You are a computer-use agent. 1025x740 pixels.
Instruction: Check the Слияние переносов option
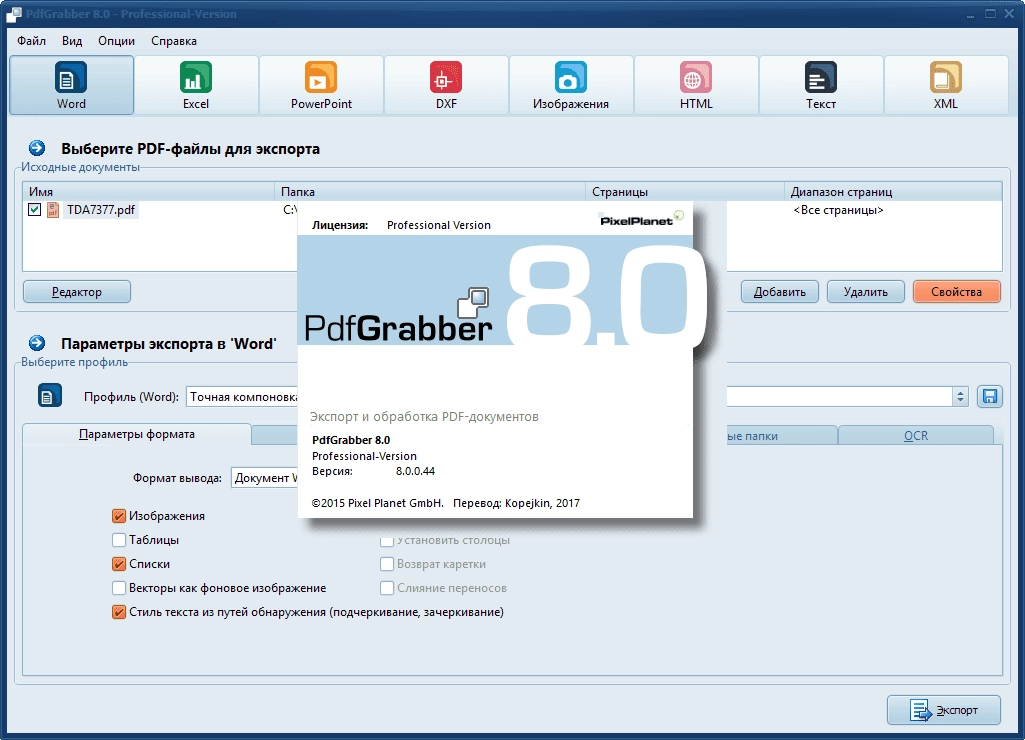pyautogui.click(x=387, y=588)
